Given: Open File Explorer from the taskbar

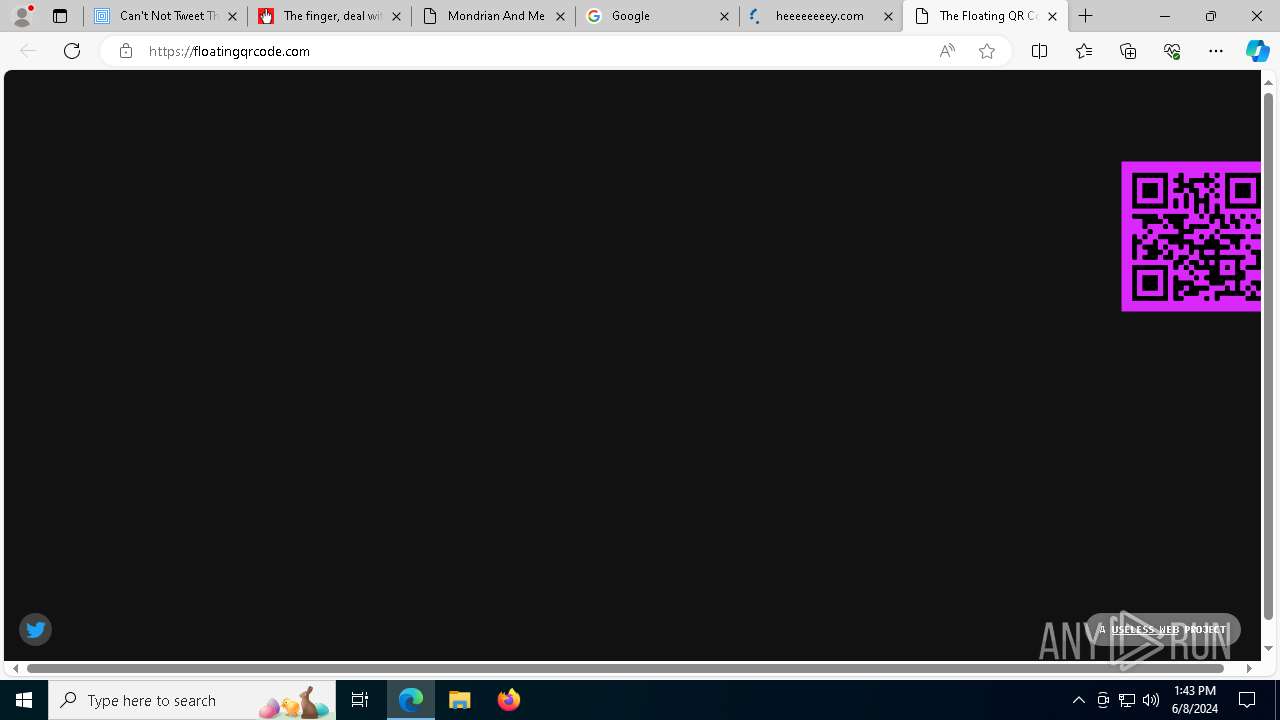Looking at the screenshot, I should pyautogui.click(x=460, y=700).
